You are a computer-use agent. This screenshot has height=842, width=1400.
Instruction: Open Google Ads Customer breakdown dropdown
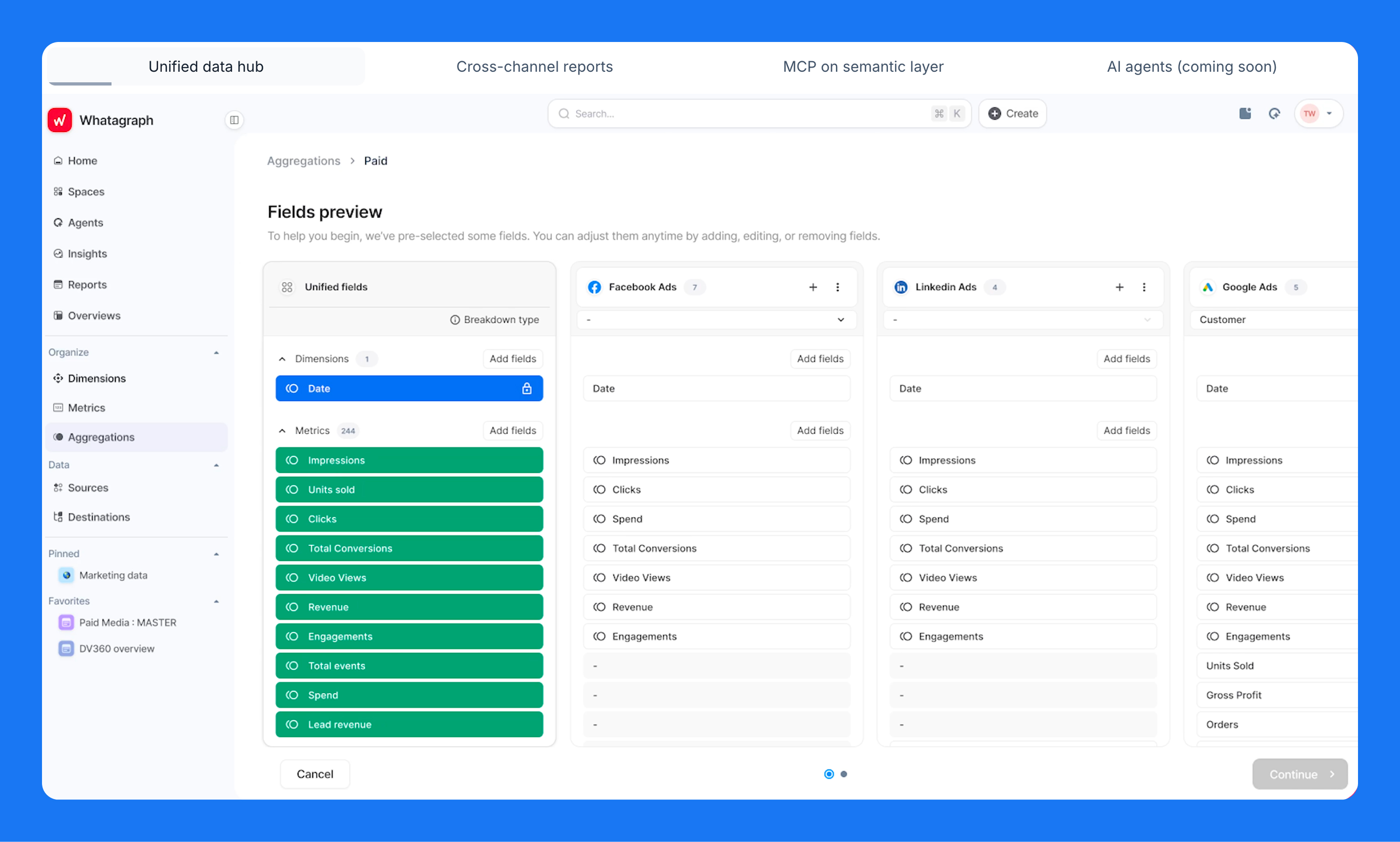(1274, 320)
